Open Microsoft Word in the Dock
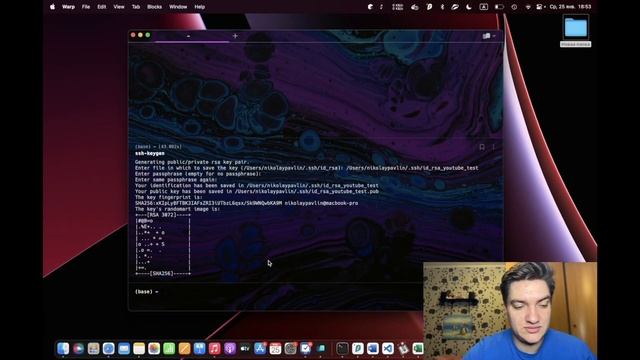 (x=373, y=348)
